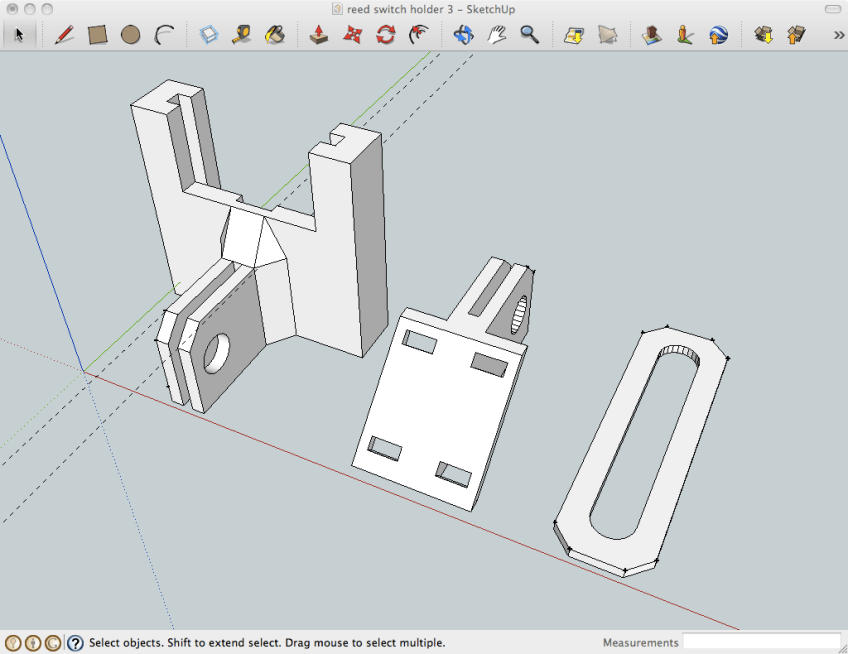Viewport: 848px width, 654px height.
Task: Activate the Circle drawing tool
Action: coord(130,35)
